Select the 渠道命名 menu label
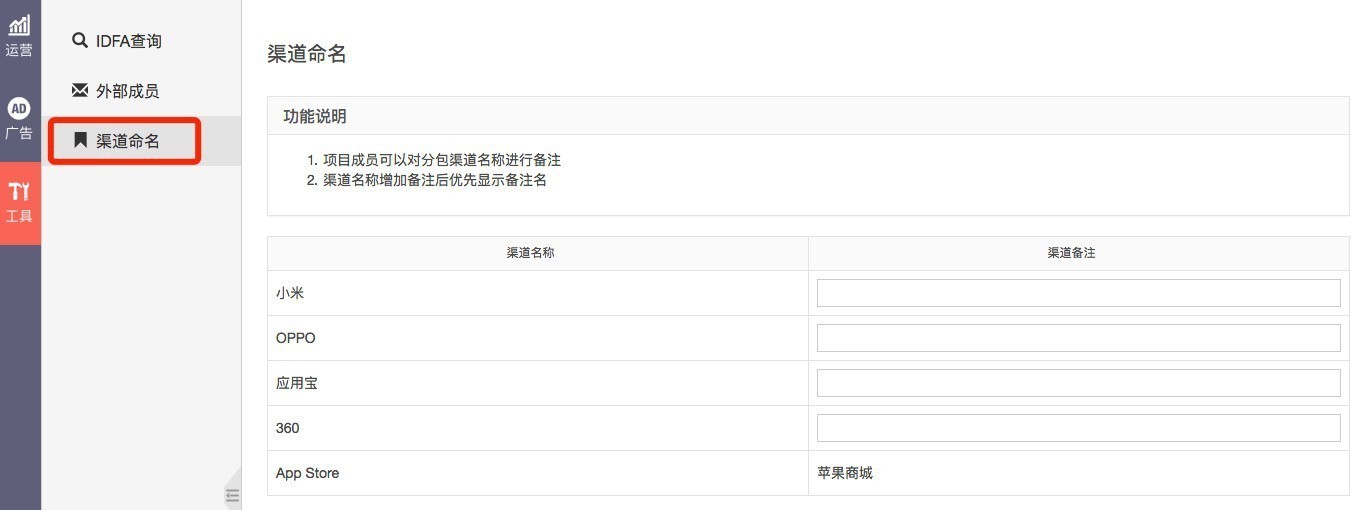The width and height of the screenshot is (1356, 510). (x=127, y=141)
